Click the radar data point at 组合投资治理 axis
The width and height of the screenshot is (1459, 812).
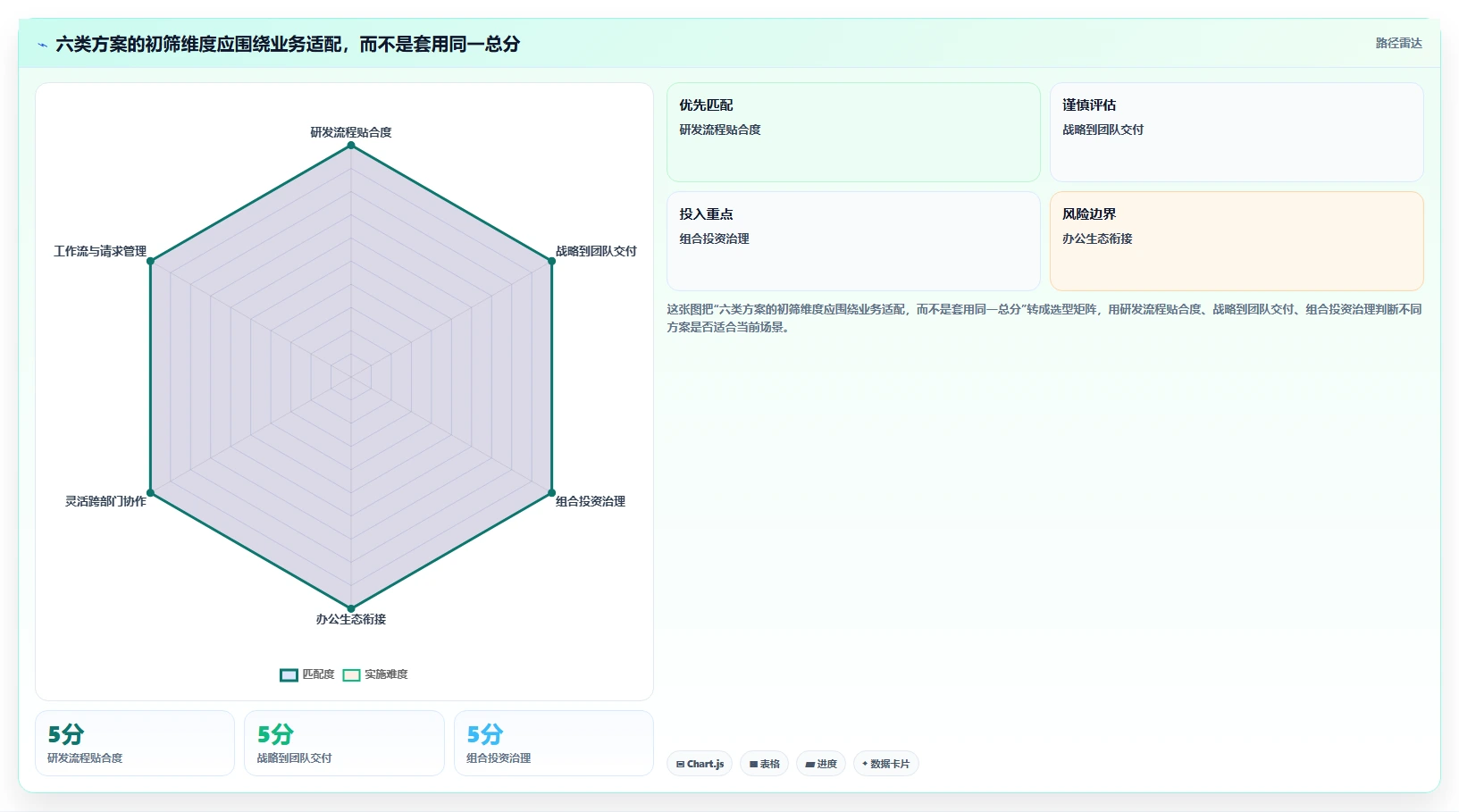(551, 493)
